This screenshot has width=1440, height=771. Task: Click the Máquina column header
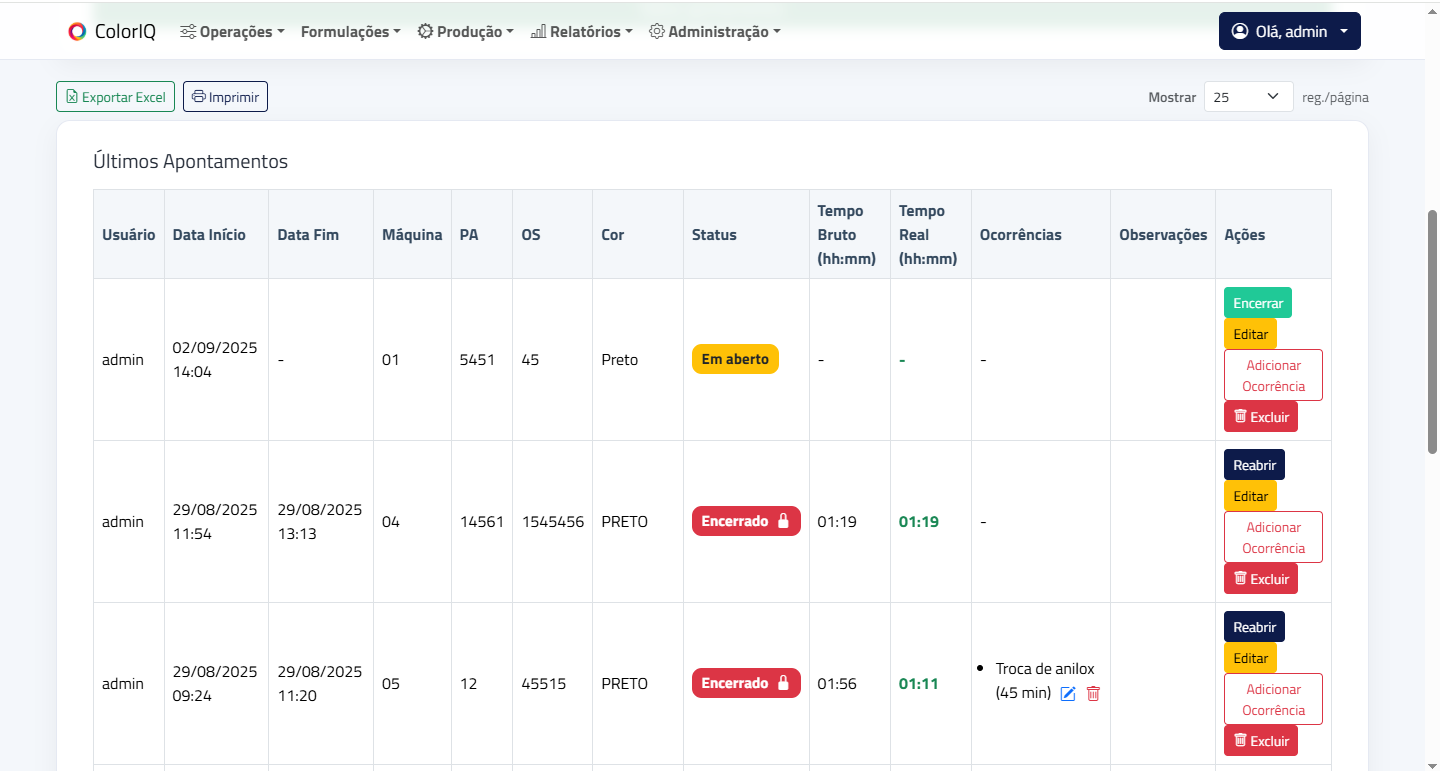pyautogui.click(x=412, y=235)
